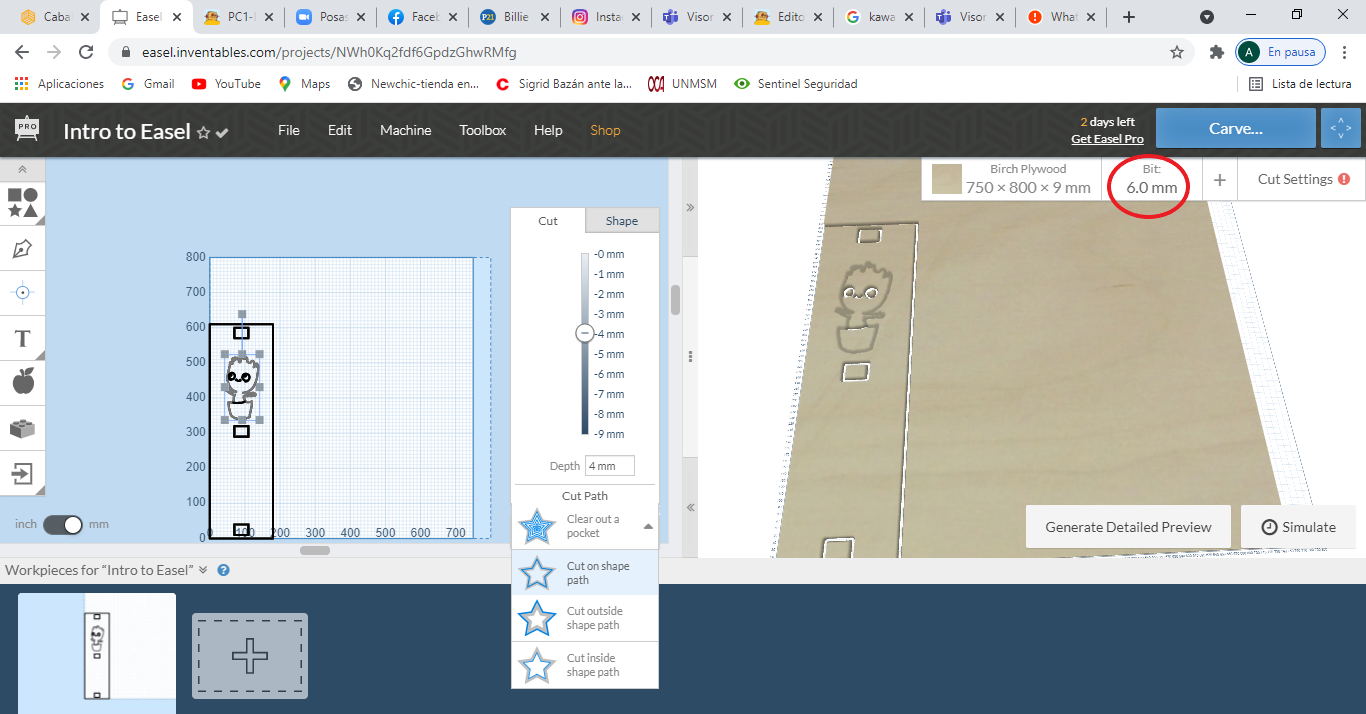Image resolution: width=1366 pixels, height=714 pixels.
Task: Bookmark this page with the star icon
Action: [x=1177, y=52]
